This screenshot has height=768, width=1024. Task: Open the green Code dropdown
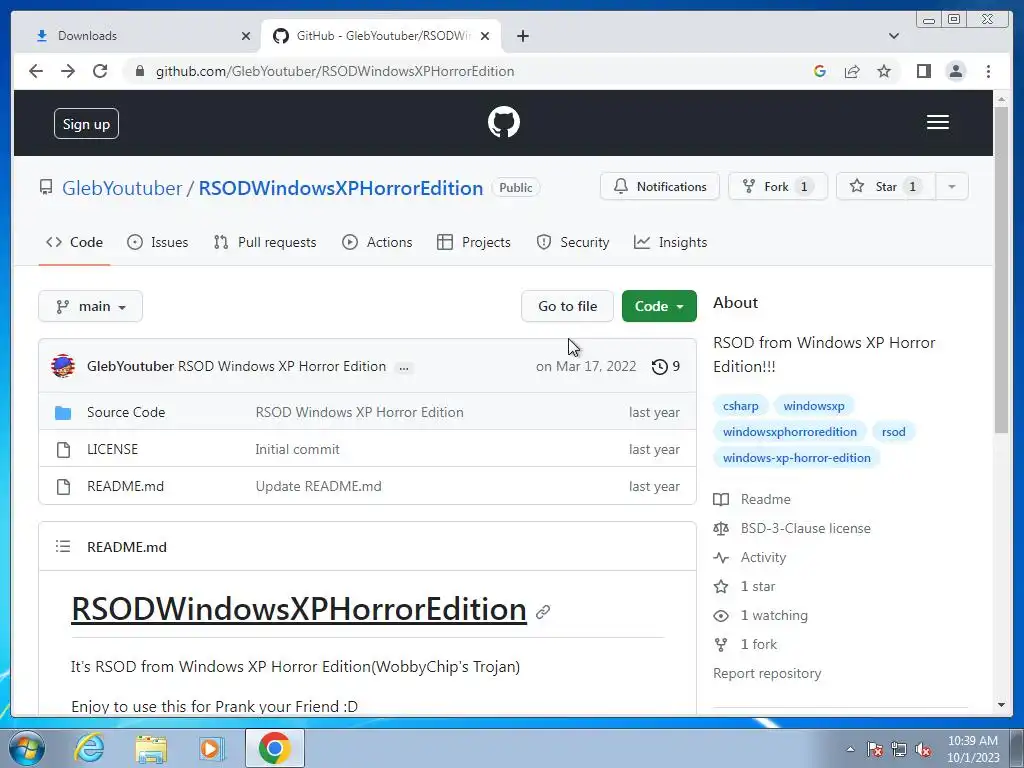pyautogui.click(x=659, y=306)
